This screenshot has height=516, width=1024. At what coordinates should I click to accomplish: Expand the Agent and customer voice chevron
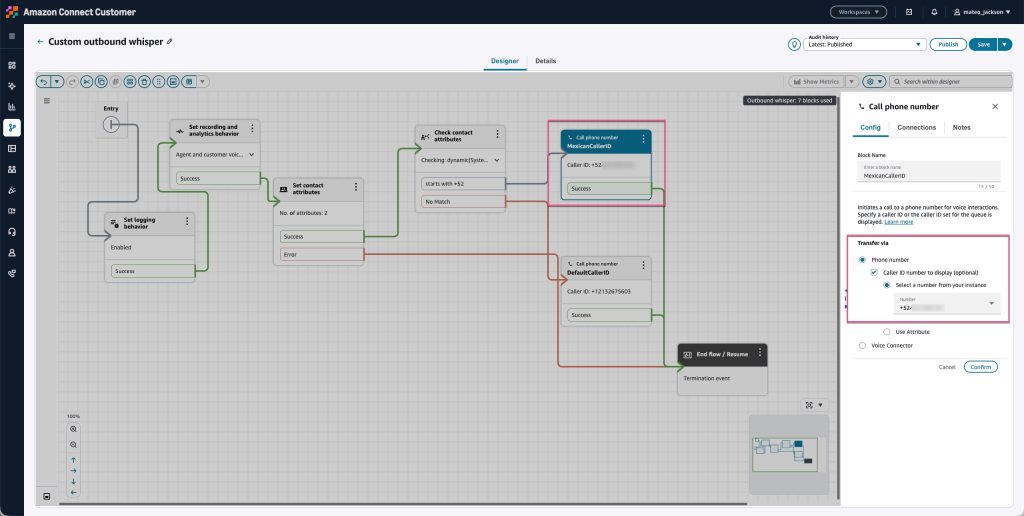click(251, 155)
